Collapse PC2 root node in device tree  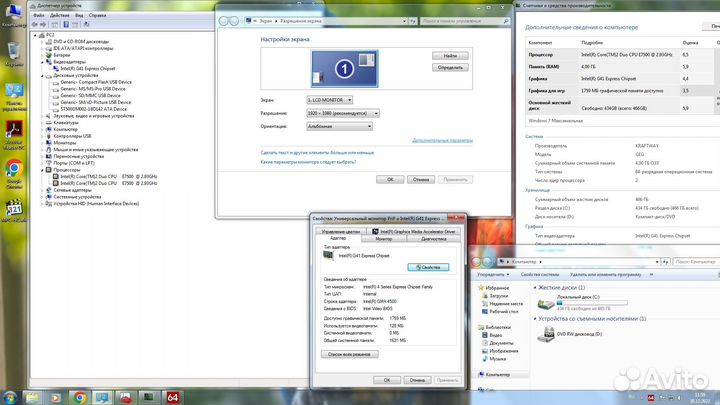click(35, 35)
